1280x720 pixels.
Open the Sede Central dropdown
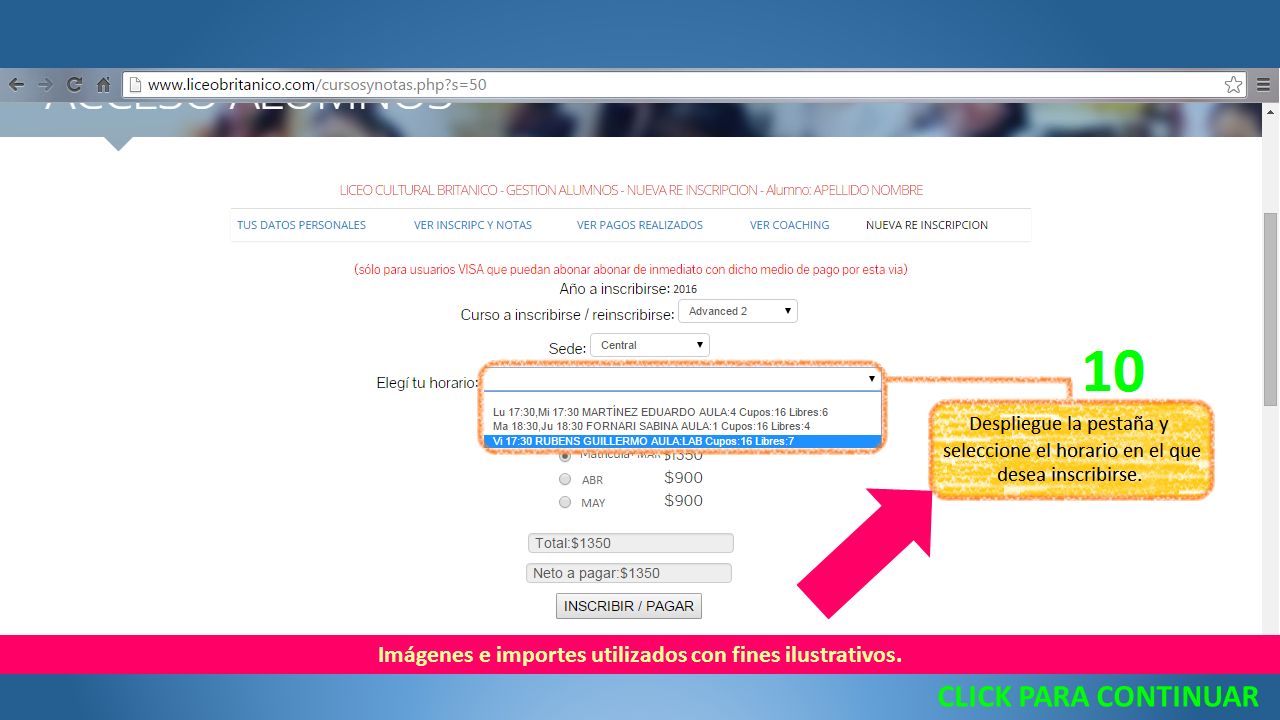point(650,345)
